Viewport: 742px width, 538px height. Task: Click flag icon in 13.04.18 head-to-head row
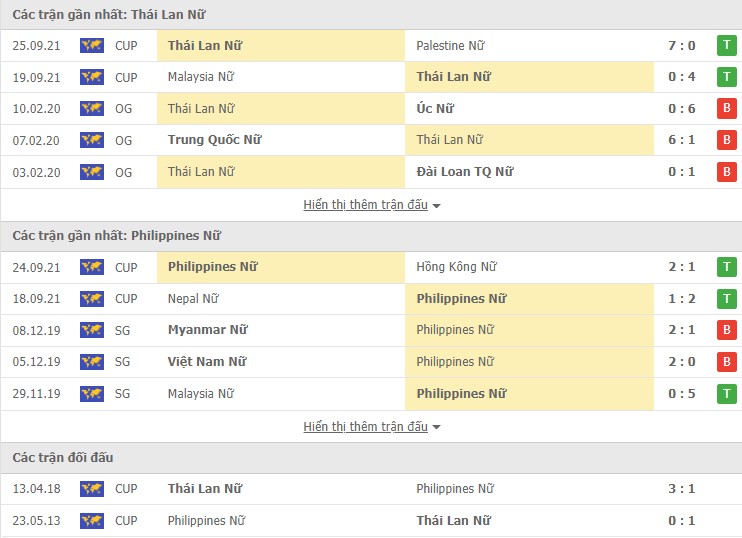coord(92,489)
